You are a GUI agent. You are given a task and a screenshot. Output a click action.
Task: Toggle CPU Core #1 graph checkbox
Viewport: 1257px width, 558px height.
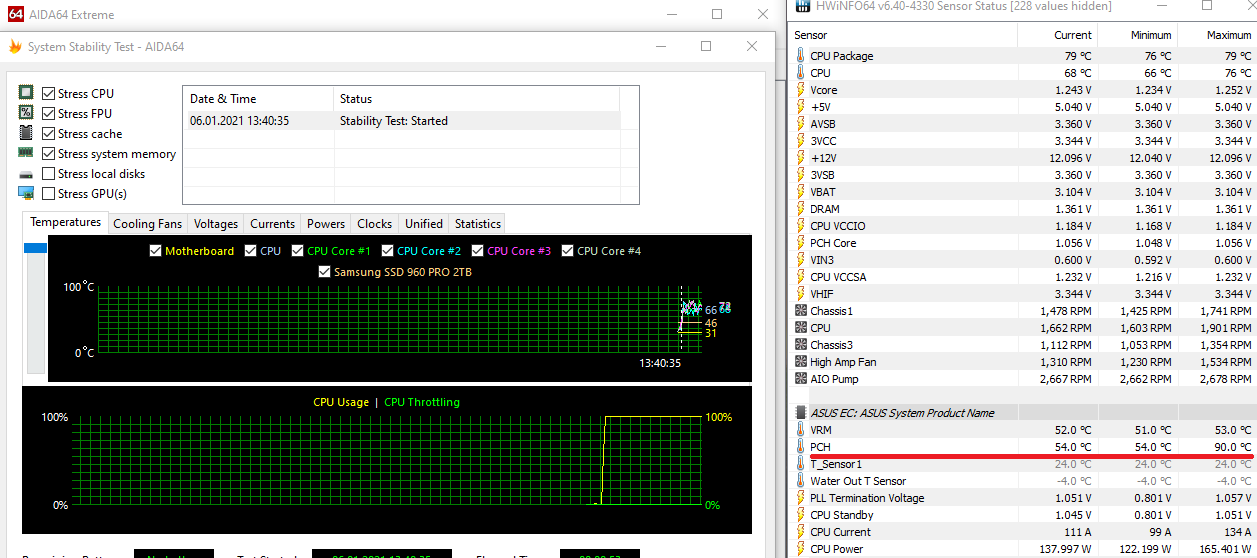(297, 251)
